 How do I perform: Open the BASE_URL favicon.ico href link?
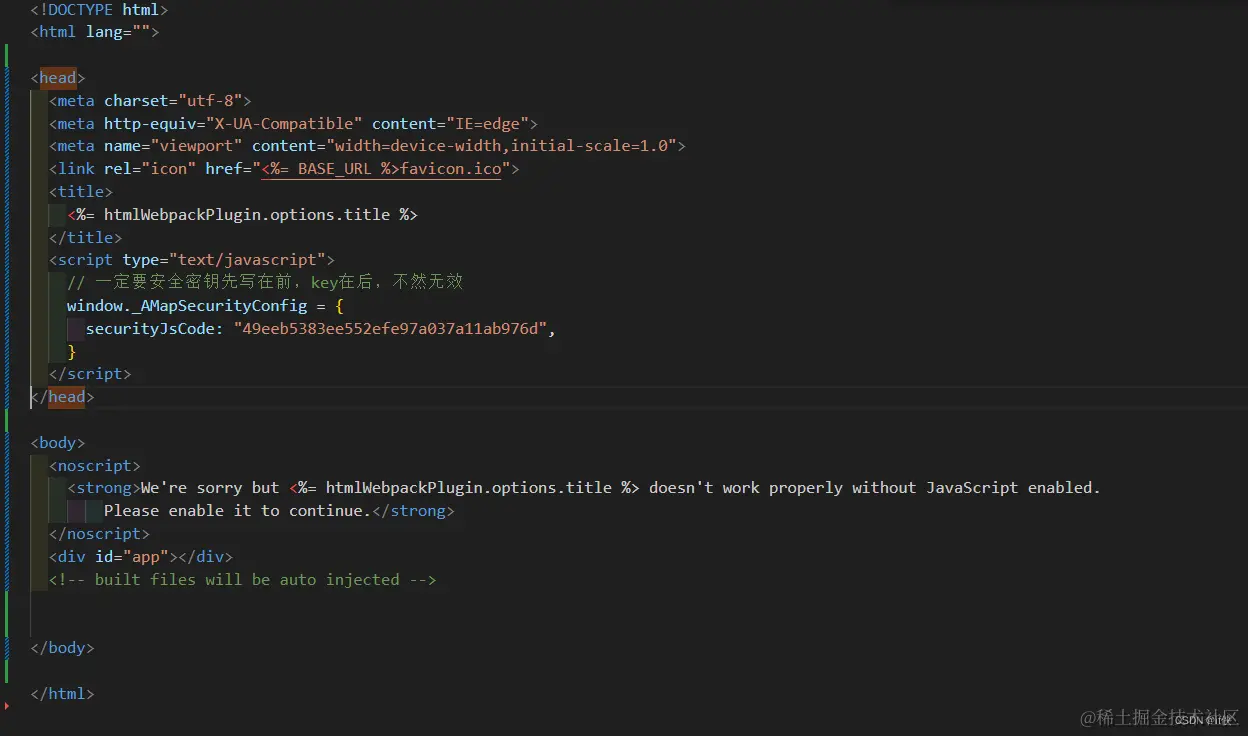click(x=382, y=169)
